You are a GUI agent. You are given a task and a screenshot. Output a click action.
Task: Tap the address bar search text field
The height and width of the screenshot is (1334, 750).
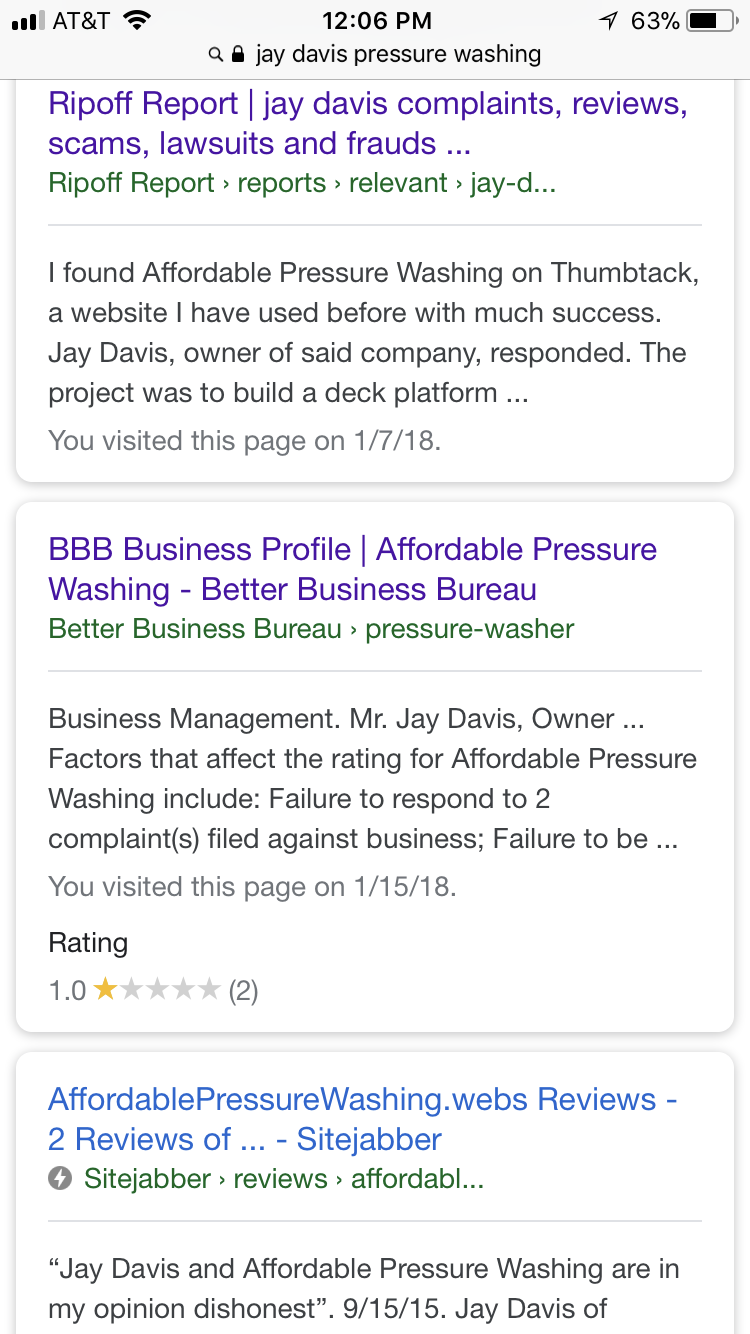point(398,54)
